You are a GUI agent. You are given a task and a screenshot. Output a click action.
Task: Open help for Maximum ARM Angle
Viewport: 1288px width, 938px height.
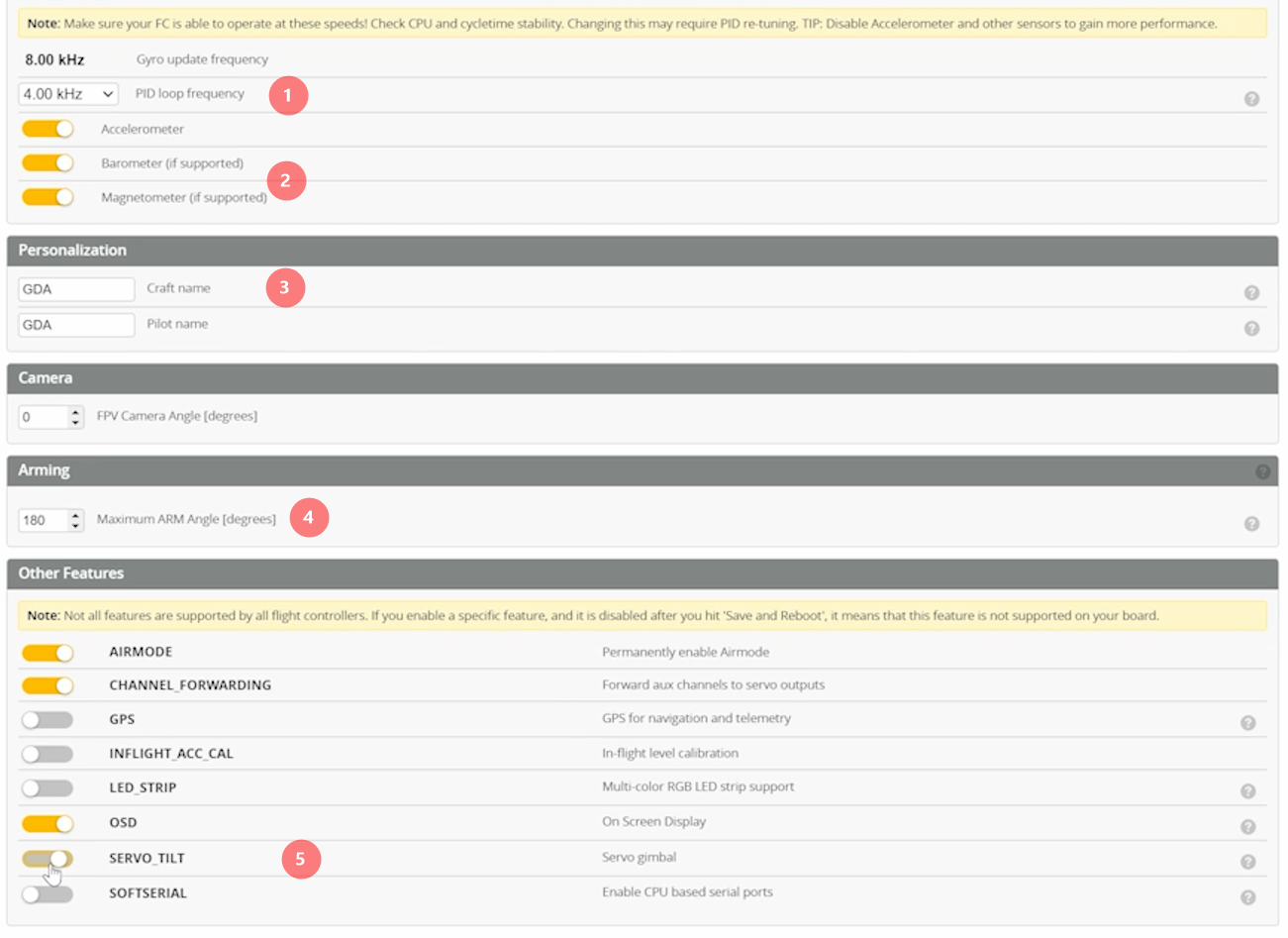click(x=1251, y=524)
